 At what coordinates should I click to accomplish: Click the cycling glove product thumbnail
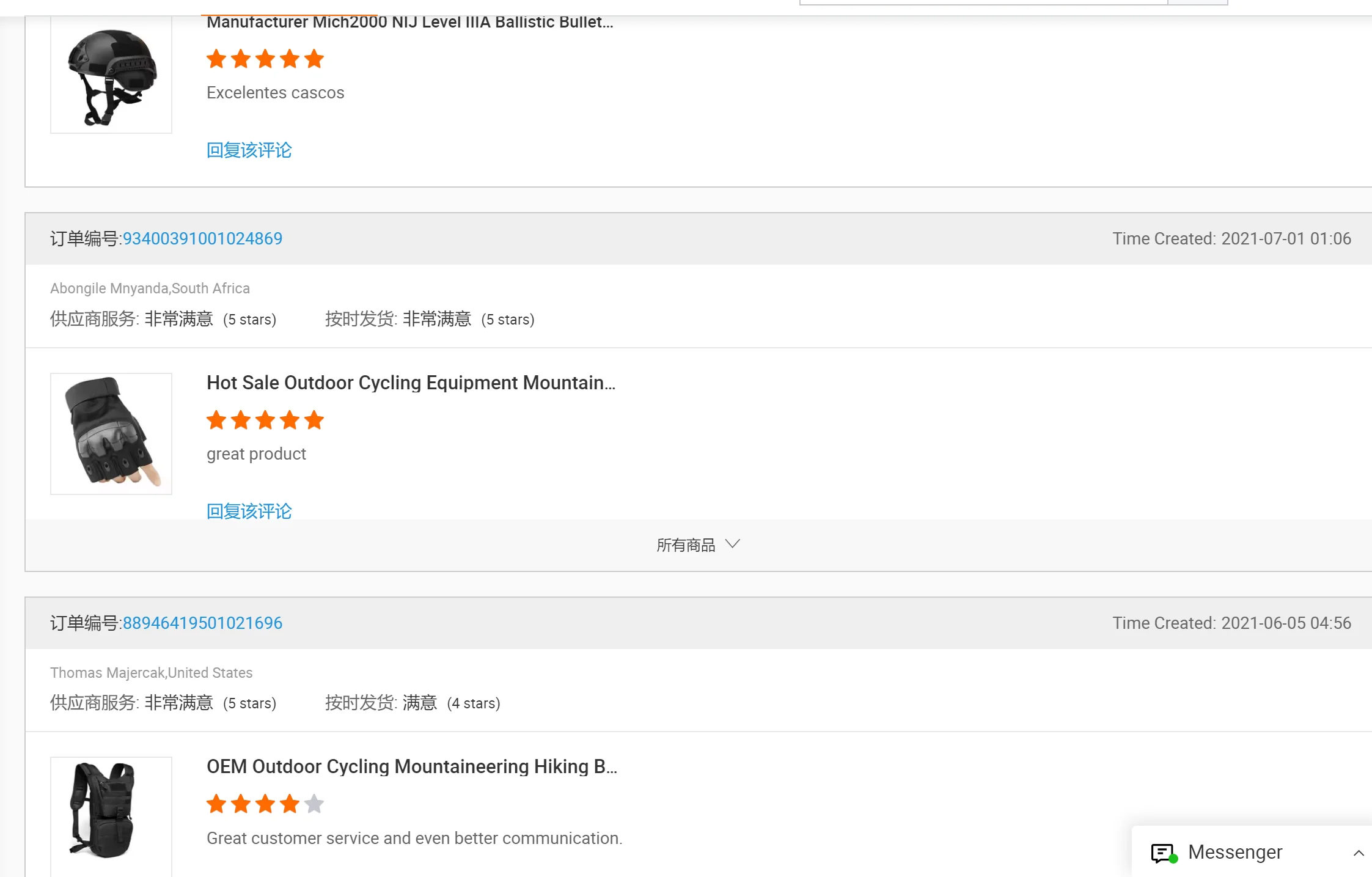tap(111, 433)
